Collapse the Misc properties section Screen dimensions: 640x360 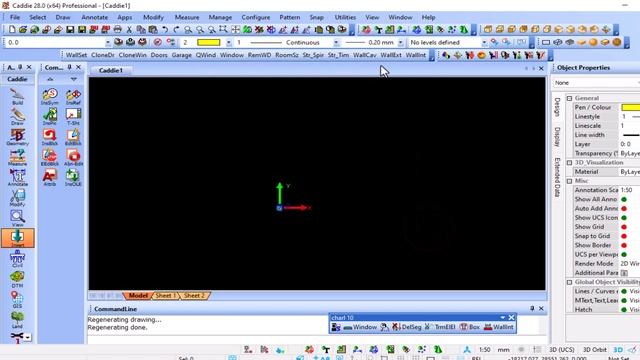pyautogui.click(x=569, y=181)
